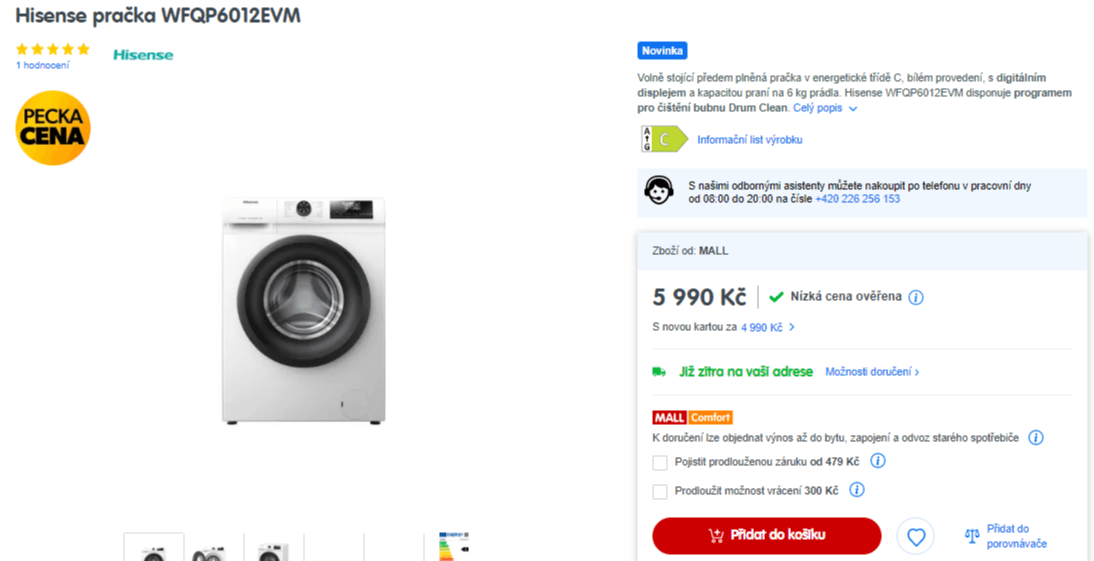Click the heart wishlist icon
This screenshot has height=561, width=1094.
click(x=915, y=537)
